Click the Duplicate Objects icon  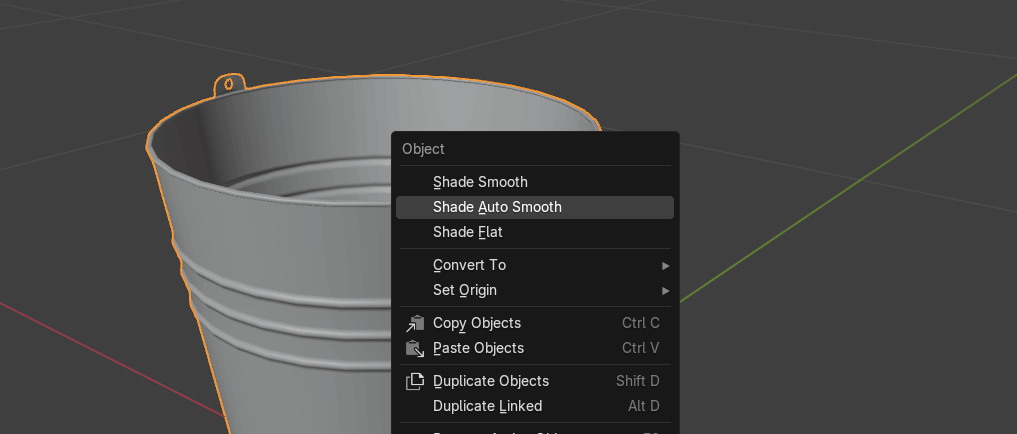coord(415,381)
